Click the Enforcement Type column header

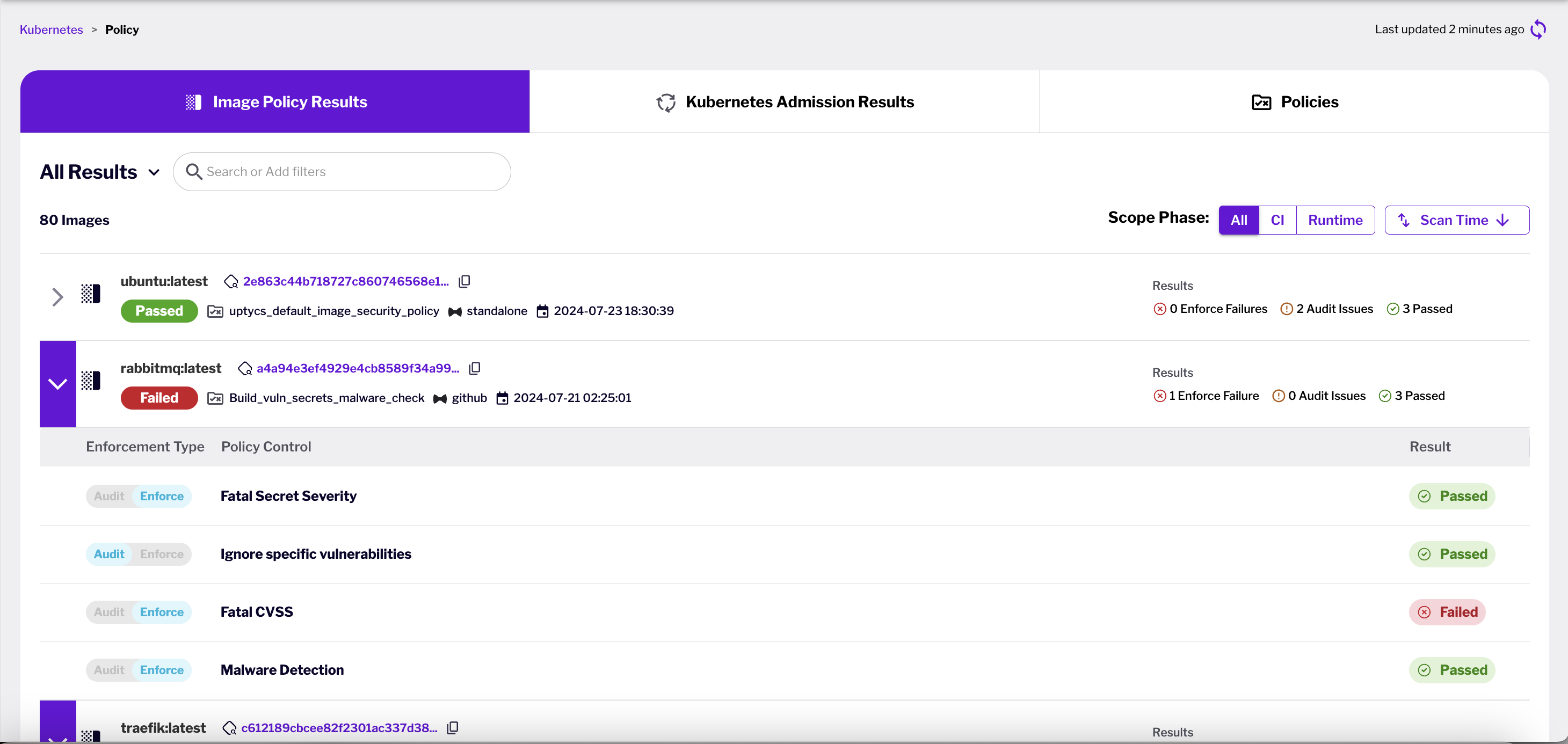tap(145, 447)
